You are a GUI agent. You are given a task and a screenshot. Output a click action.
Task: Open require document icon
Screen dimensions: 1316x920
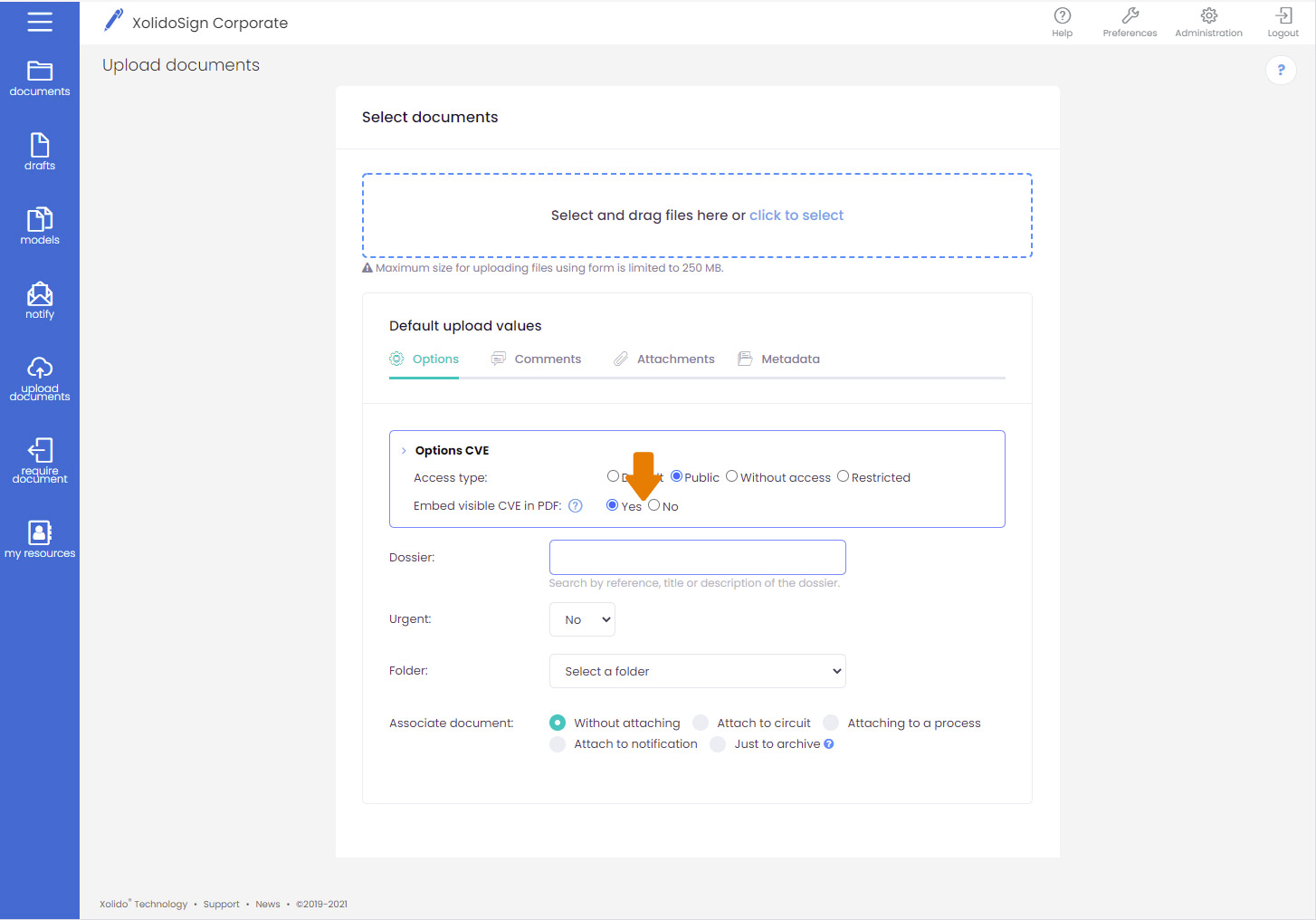point(40,449)
